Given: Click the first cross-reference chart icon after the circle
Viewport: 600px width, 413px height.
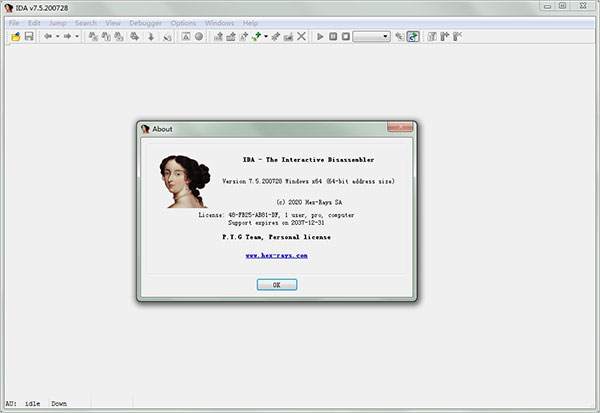Looking at the screenshot, I should (218, 36).
